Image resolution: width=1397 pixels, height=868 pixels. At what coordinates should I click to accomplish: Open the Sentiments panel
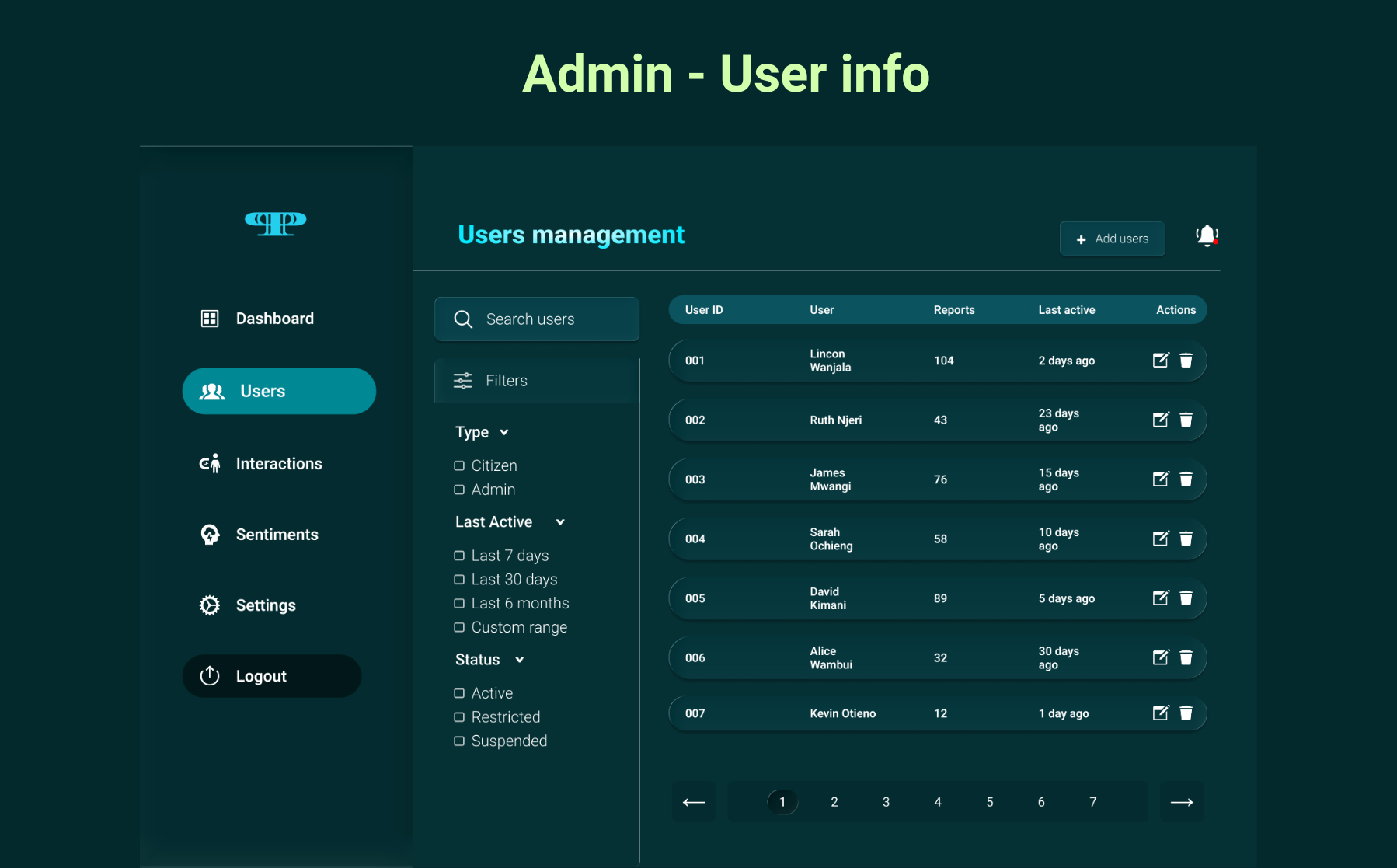277,534
